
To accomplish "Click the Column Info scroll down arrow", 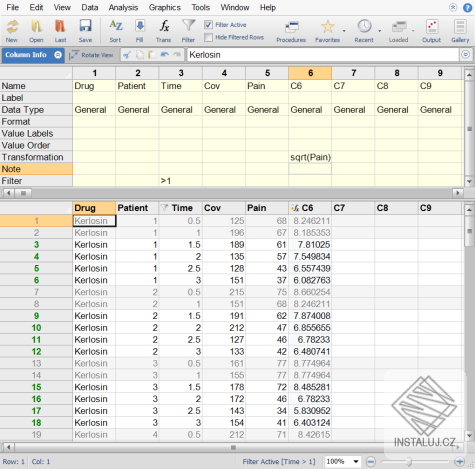I will 469,181.
